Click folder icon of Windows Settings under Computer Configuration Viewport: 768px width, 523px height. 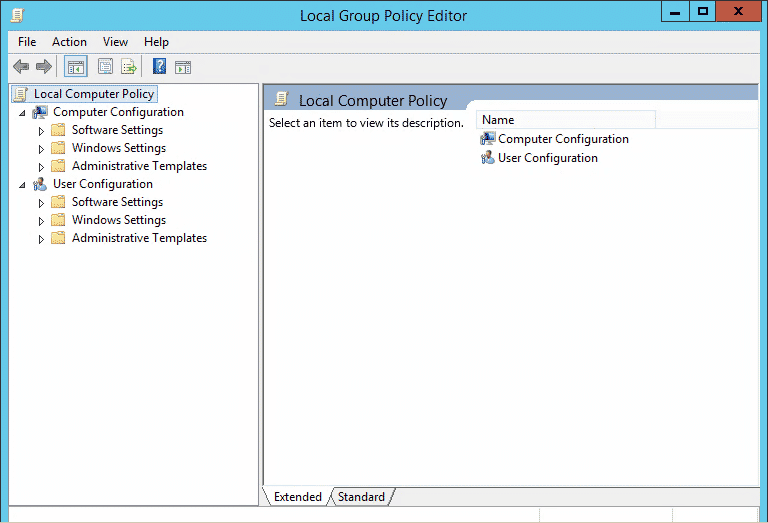pyautogui.click(x=58, y=148)
